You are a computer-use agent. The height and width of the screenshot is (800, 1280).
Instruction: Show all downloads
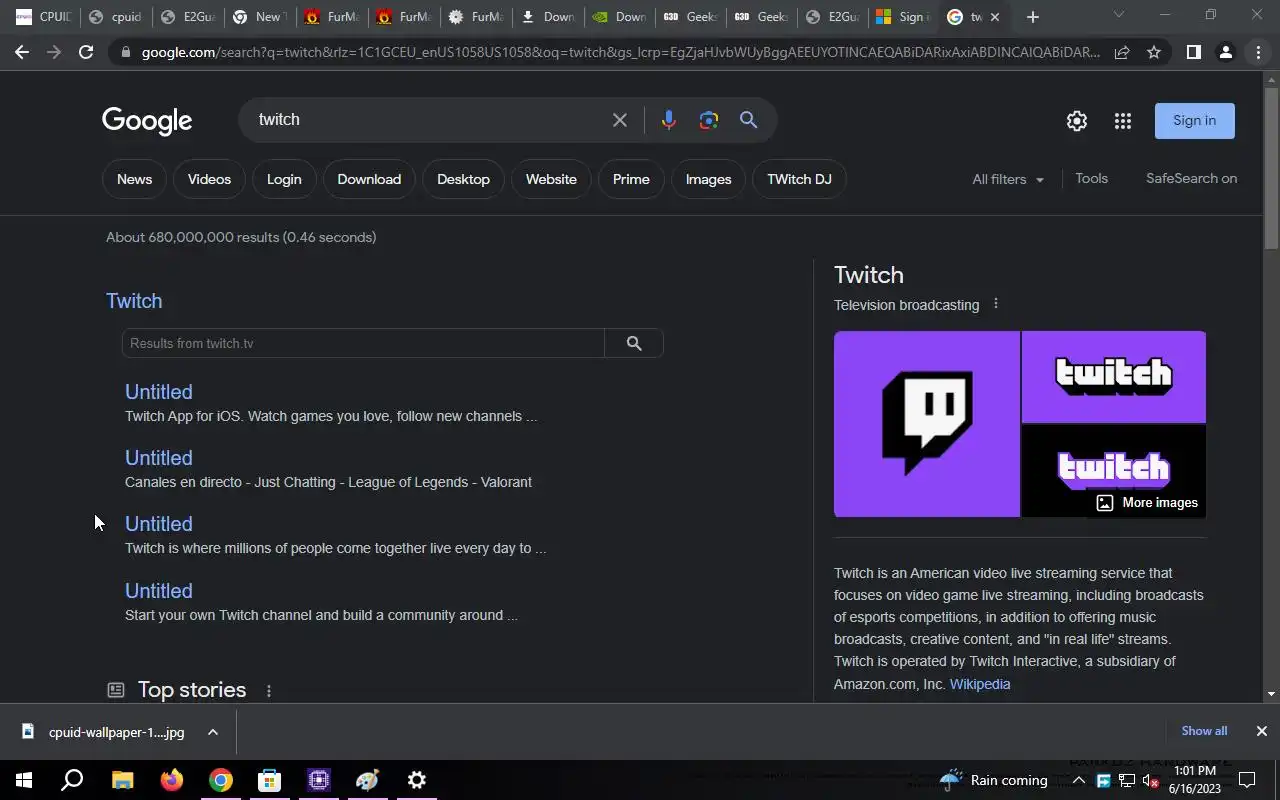coord(1204,731)
